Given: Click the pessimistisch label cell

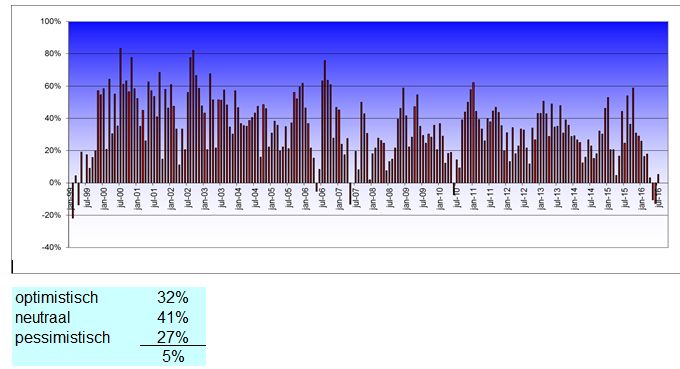Looking at the screenshot, I should pyautogui.click(x=62, y=337).
